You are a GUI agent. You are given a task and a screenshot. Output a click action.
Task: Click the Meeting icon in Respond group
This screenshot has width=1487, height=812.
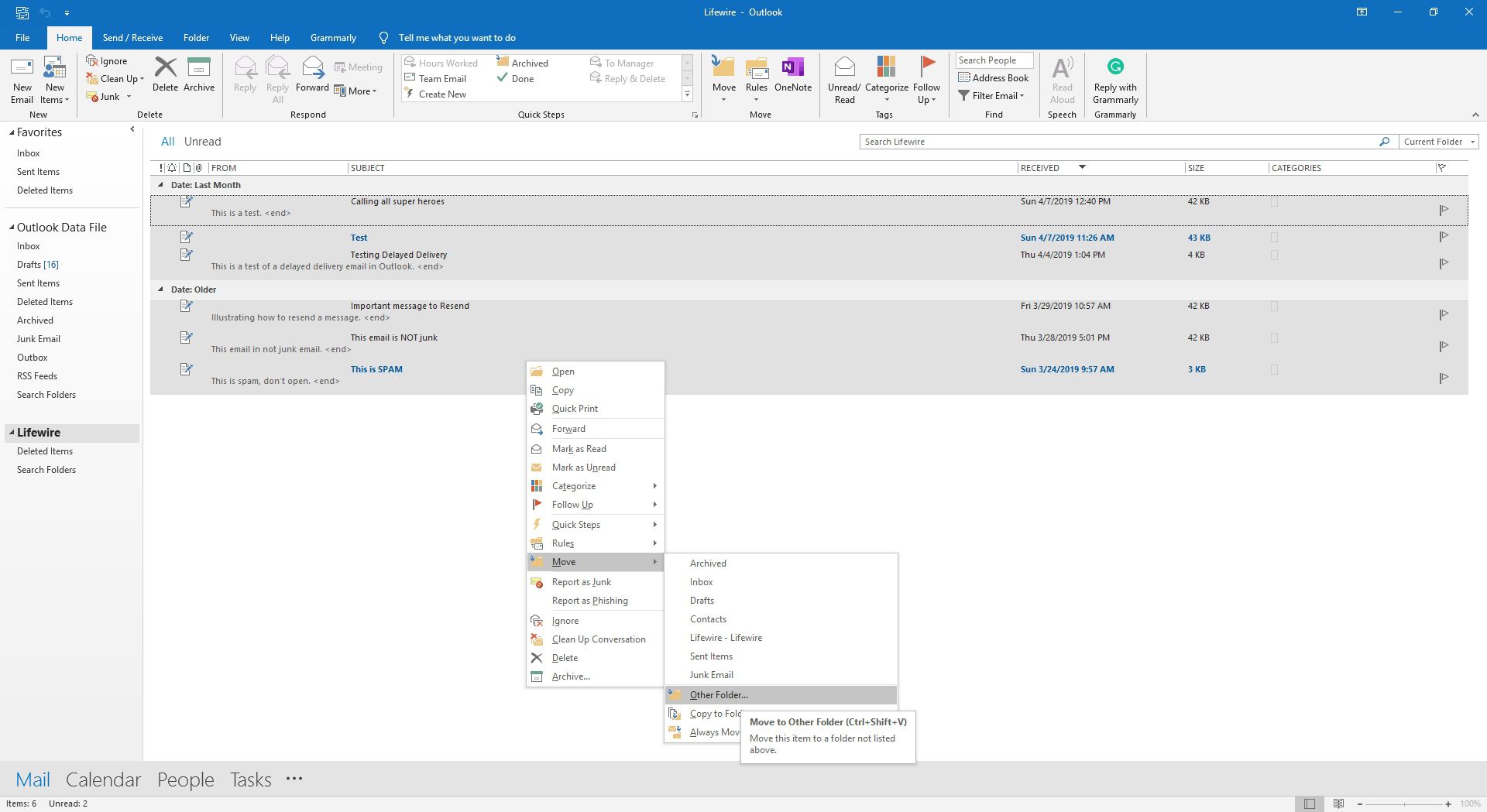(x=340, y=67)
